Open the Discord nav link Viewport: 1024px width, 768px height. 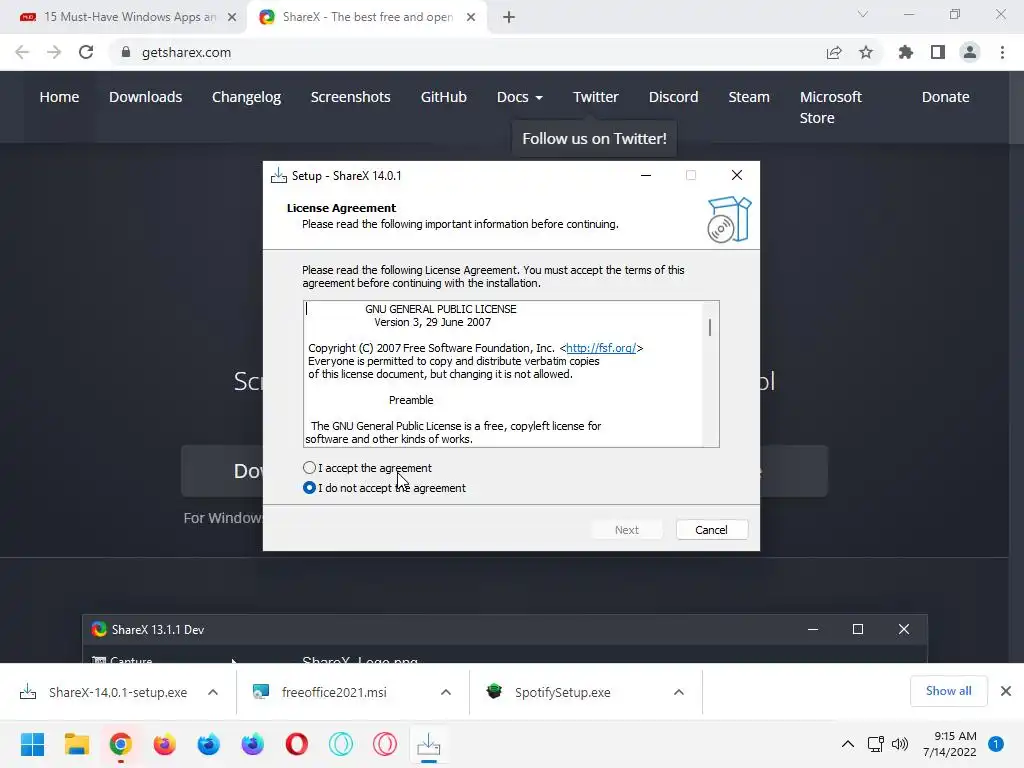(x=673, y=97)
